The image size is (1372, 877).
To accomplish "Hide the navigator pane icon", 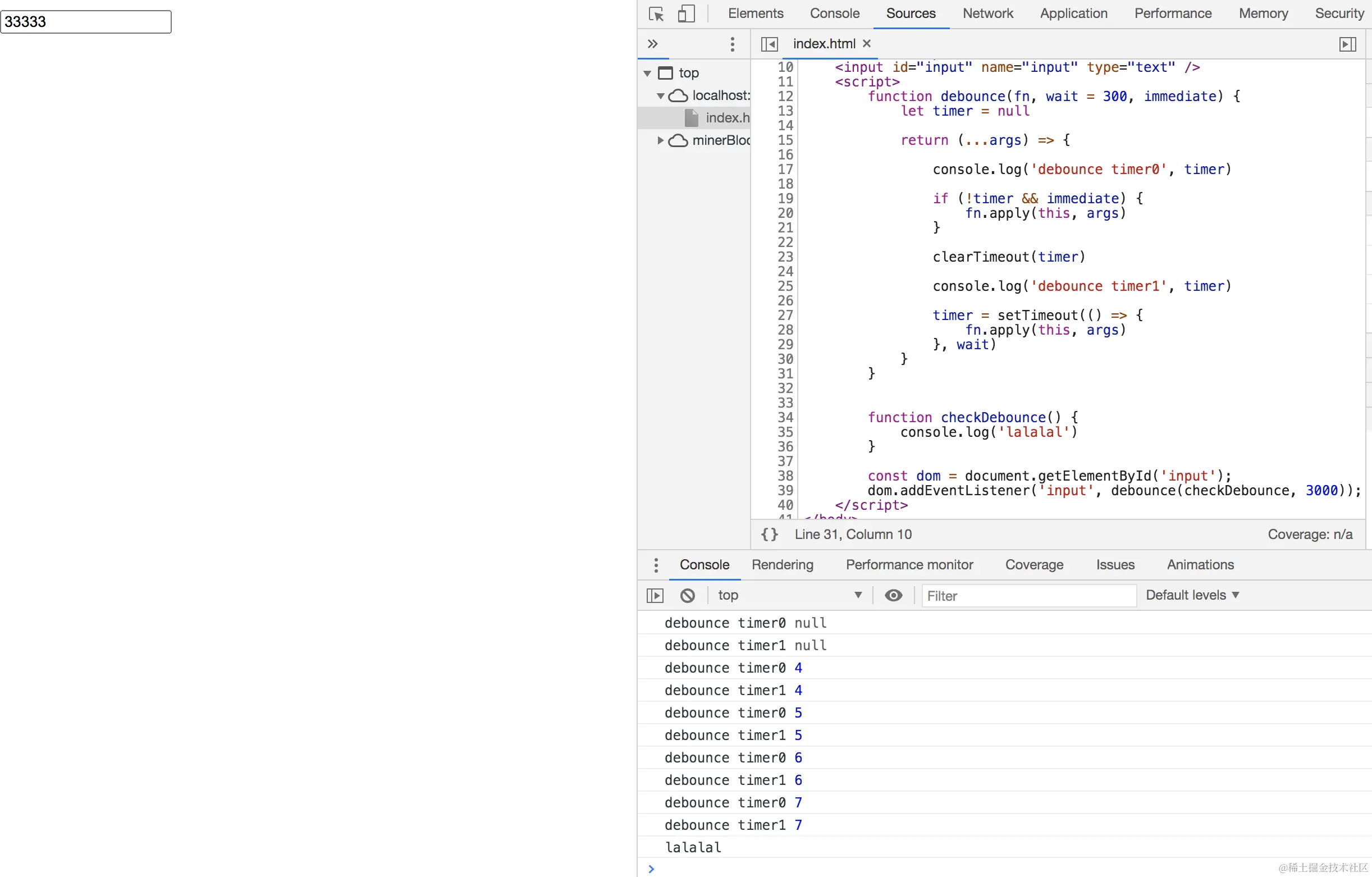I will coord(769,44).
